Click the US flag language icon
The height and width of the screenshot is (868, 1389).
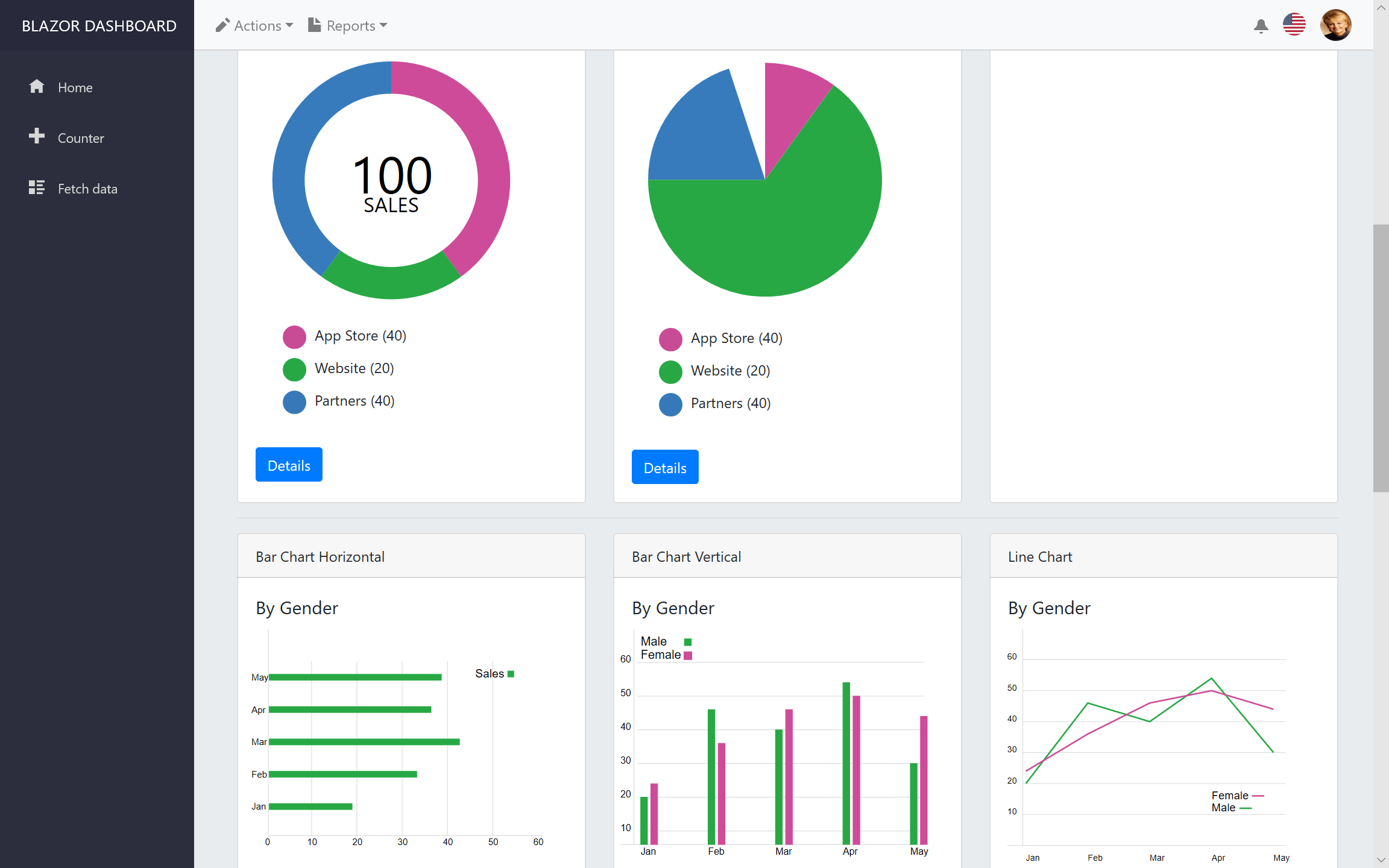pyautogui.click(x=1294, y=25)
